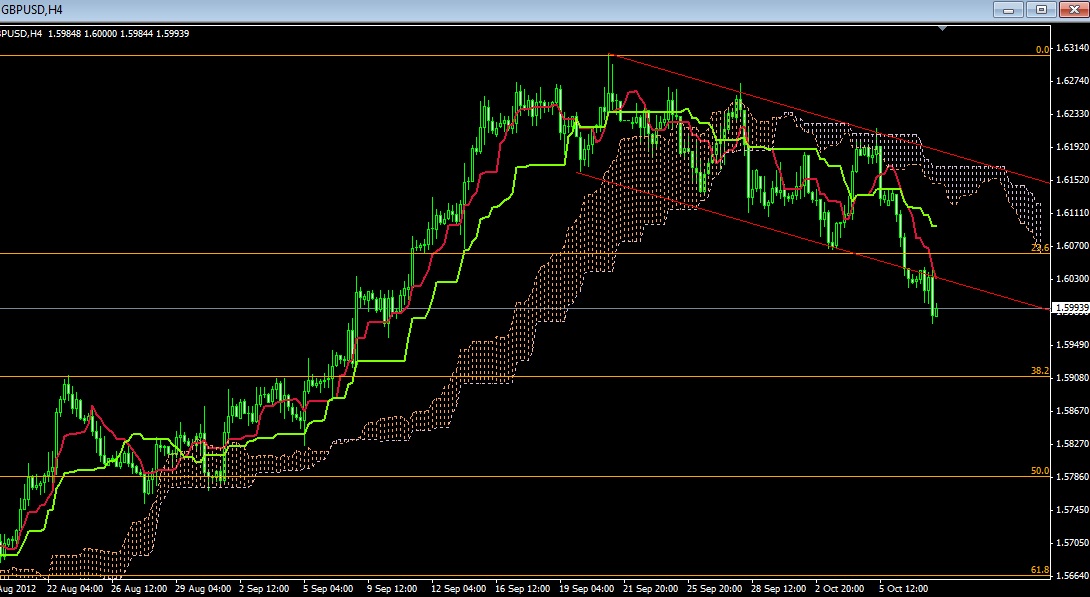Click the 1.62330 price axis label
This screenshot has width=1090, height=597.
pos(1071,113)
